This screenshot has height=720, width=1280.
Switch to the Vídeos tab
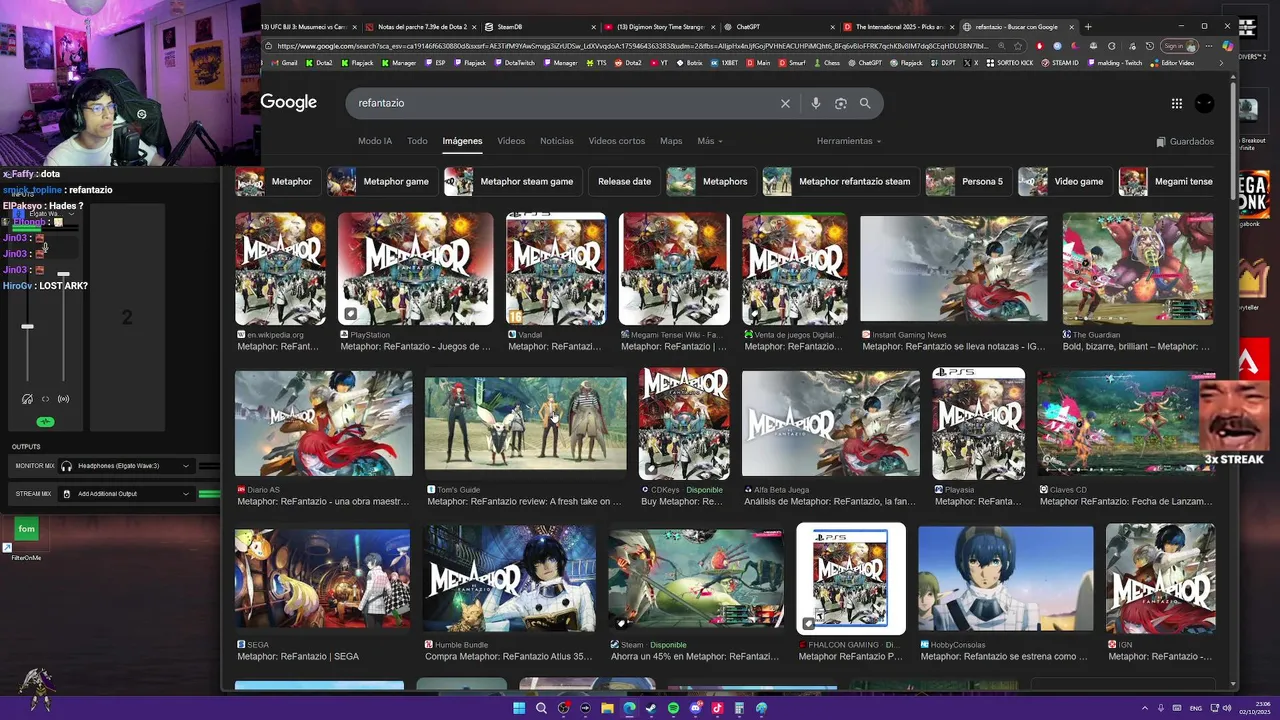pyautogui.click(x=511, y=141)
